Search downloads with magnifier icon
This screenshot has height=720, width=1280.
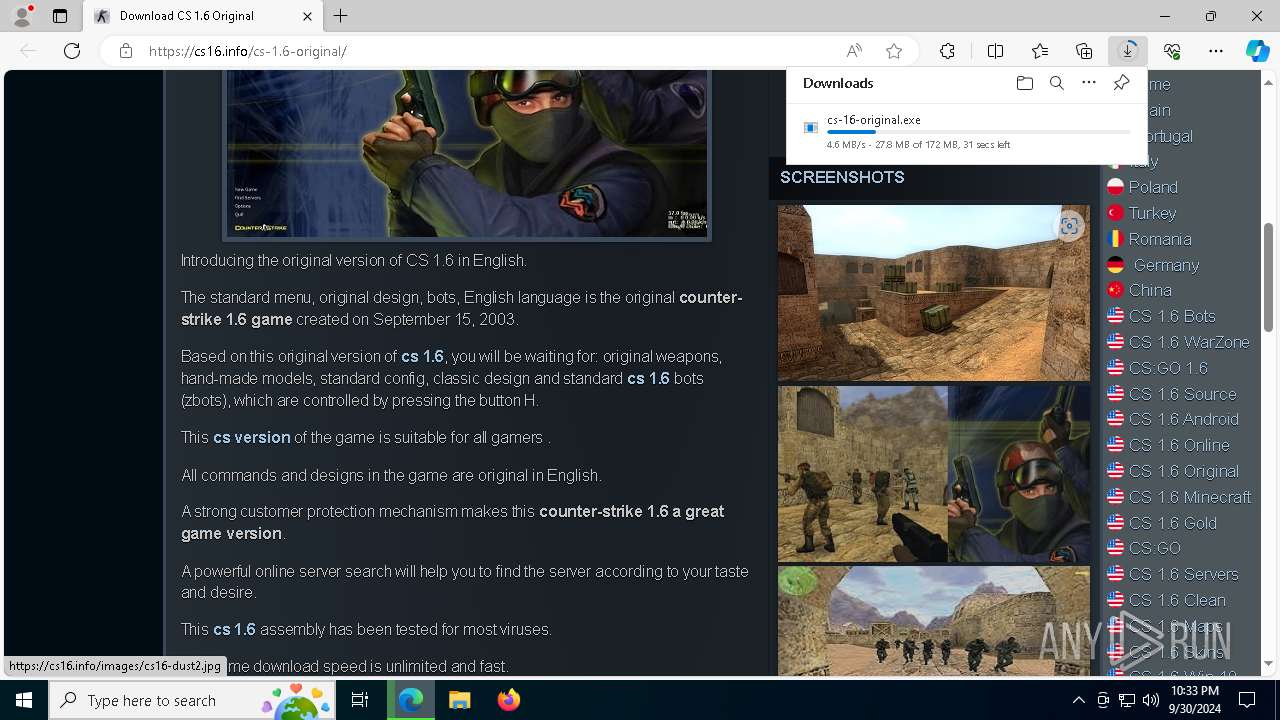[1057, 83]
